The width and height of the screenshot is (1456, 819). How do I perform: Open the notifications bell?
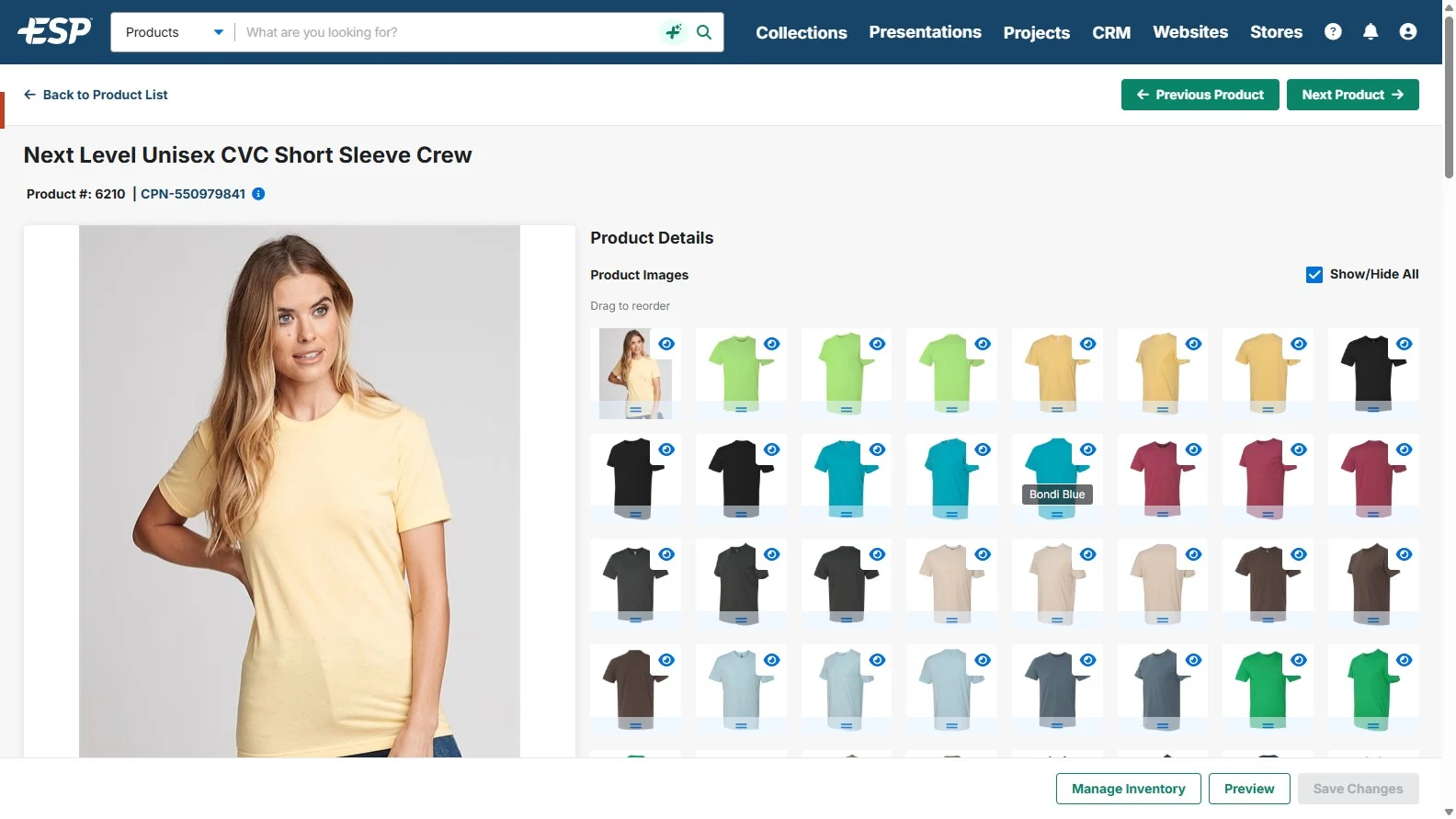click(x=1371, y=32)
